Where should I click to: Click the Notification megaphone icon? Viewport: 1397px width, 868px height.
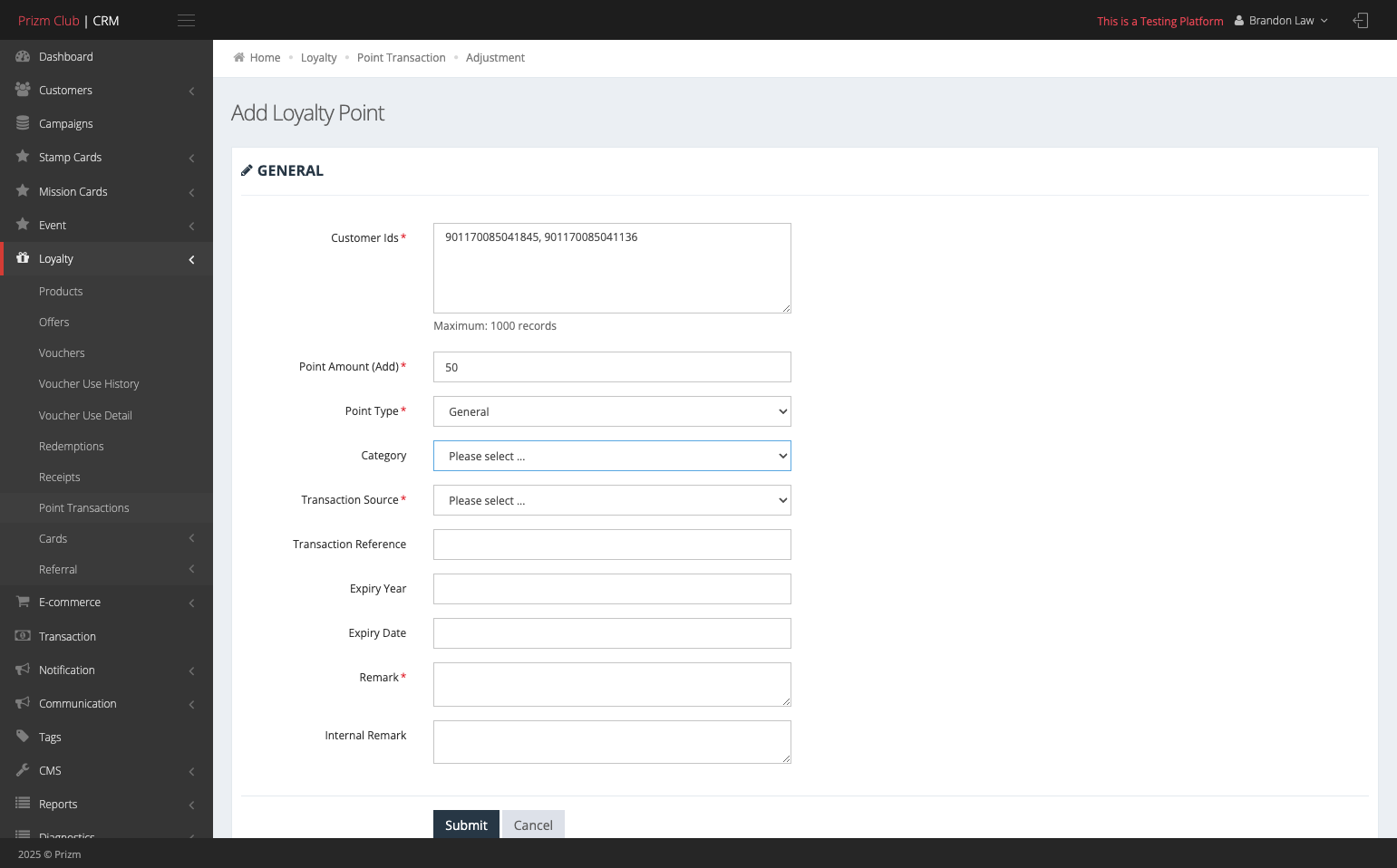23,670
